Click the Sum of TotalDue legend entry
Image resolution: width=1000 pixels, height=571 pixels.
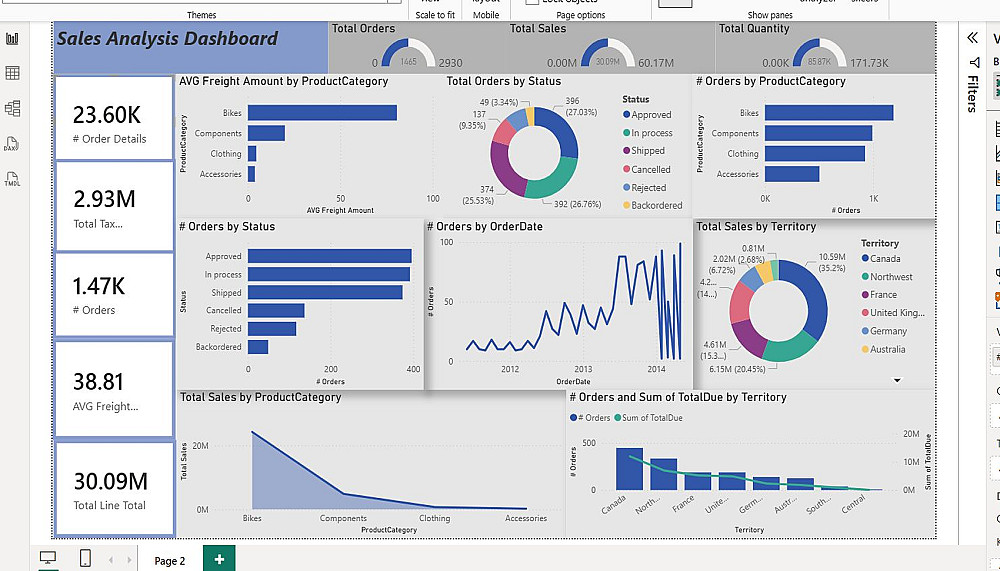tap(648, 418)
